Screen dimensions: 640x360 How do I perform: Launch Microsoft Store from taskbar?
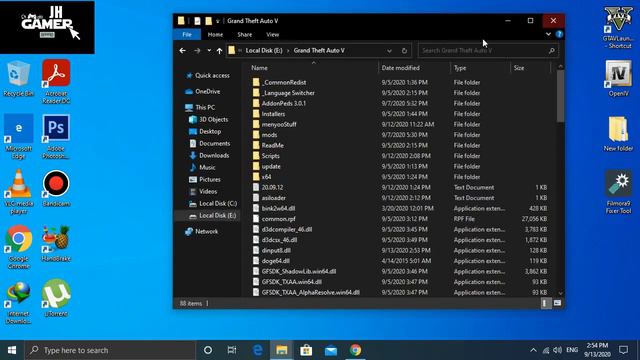pyautogui.click(x=306, y=350)
